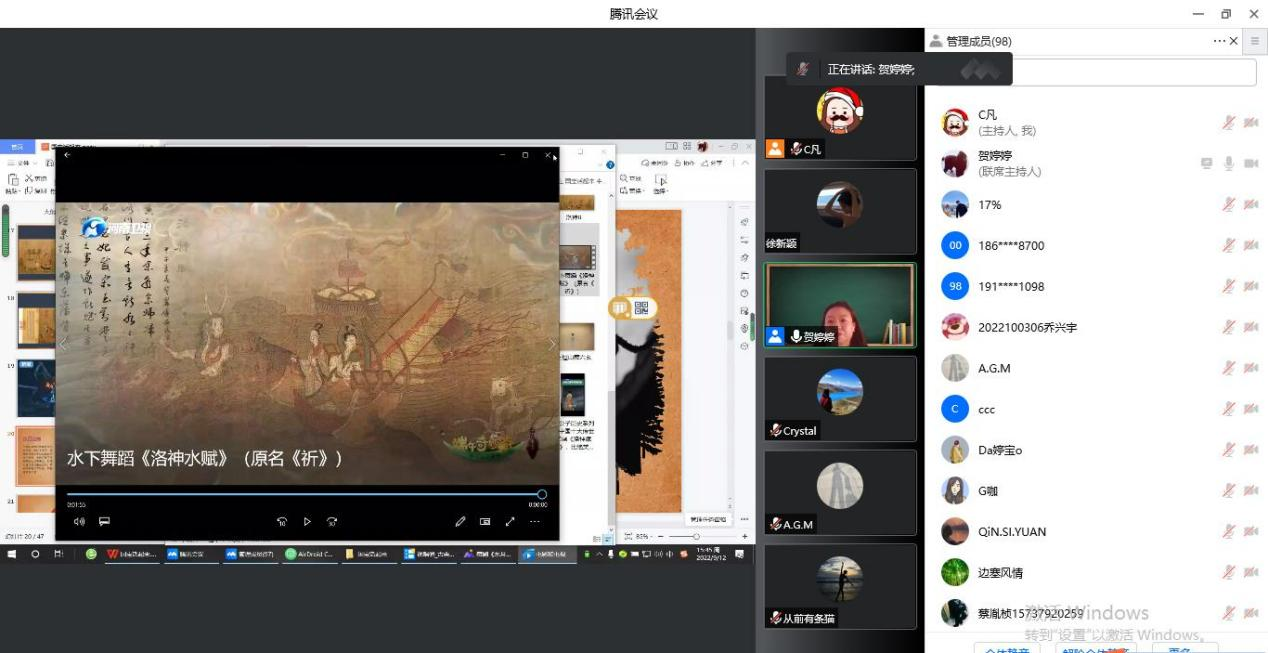This screenshot has width=1268, height=653.
Task: Open subtitles icon in video player
Action: point(104,521)
